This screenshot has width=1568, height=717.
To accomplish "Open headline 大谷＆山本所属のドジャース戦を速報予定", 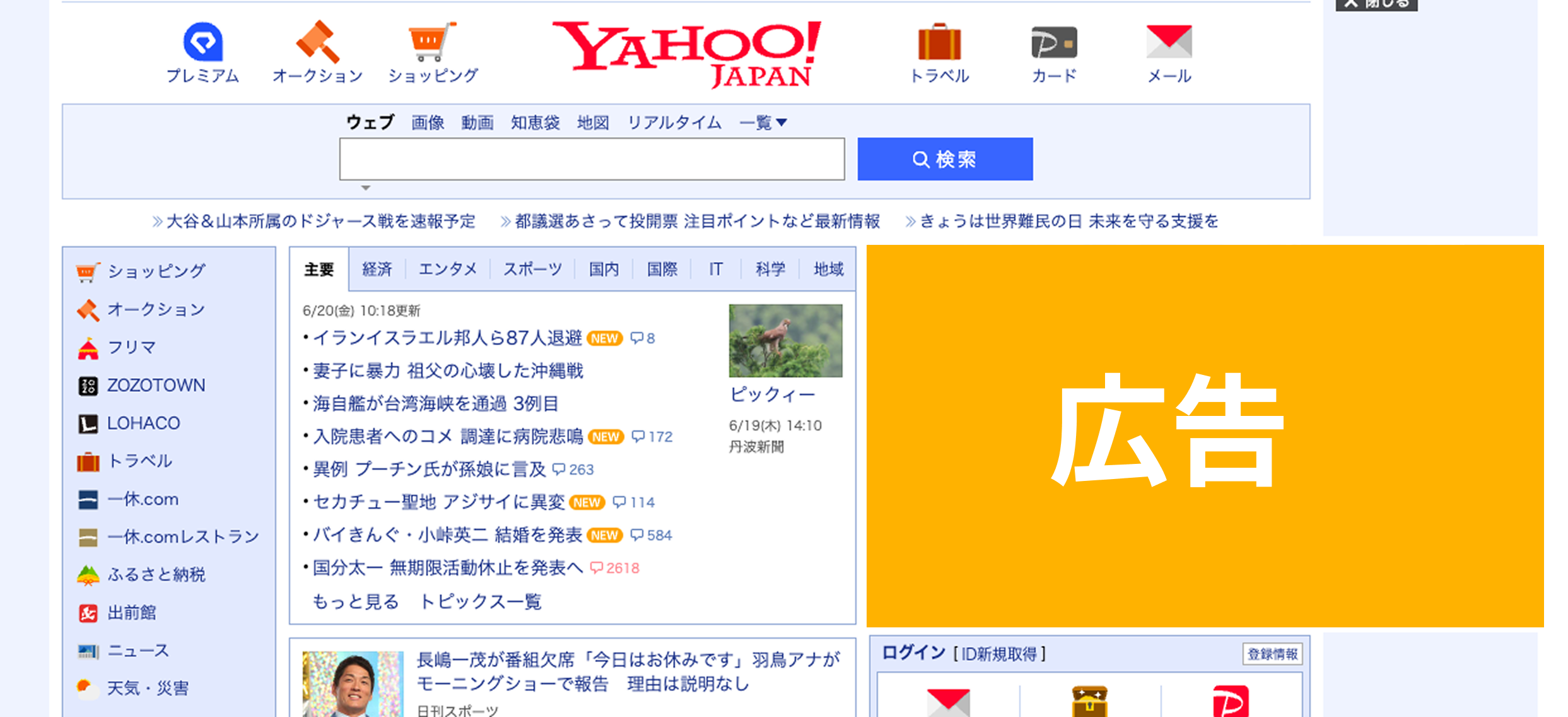I will pyautogui.click(x=320, y=222).
